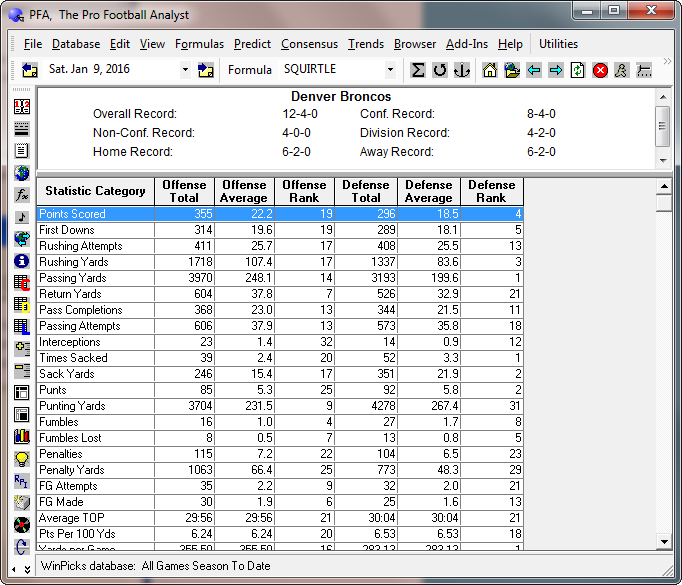The height and width of the screenshot is (585, 682).
Task: Open the Formulas menu
Action: (199, 44)
